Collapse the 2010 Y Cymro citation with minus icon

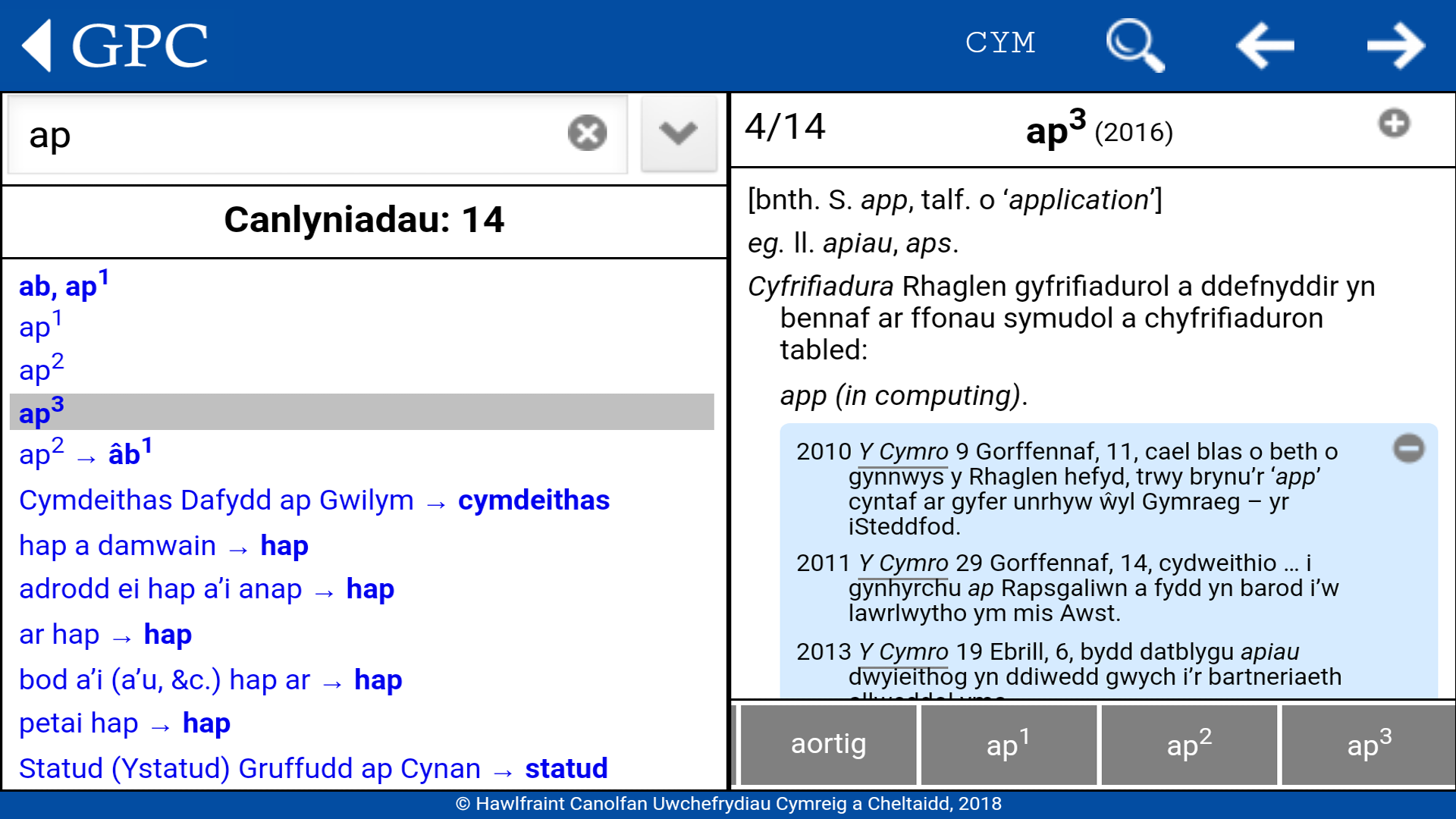[x=1410, y=449]
